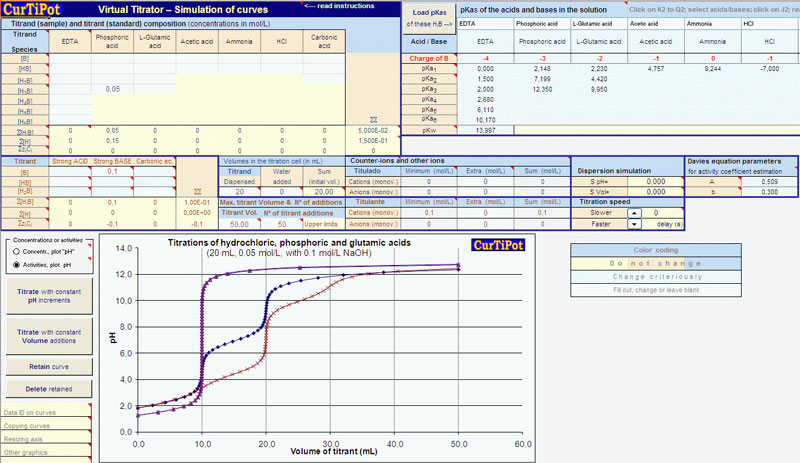The width and height of the screenshot is (800, 463).
Task: Click the '<— read instructions' note
Action: tap(339, 6)
